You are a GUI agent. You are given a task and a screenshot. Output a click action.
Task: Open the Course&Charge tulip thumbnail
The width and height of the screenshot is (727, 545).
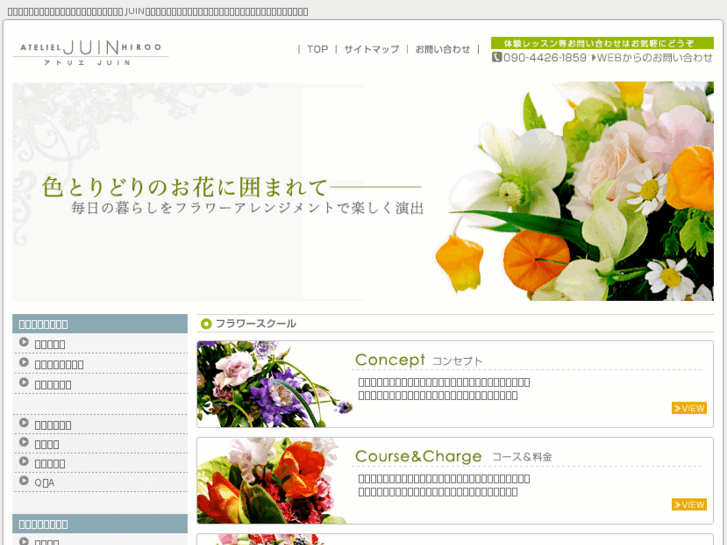272,481
